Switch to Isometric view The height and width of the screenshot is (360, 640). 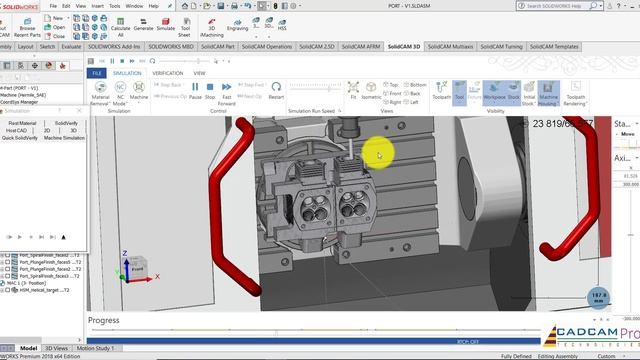coord(371,90)
